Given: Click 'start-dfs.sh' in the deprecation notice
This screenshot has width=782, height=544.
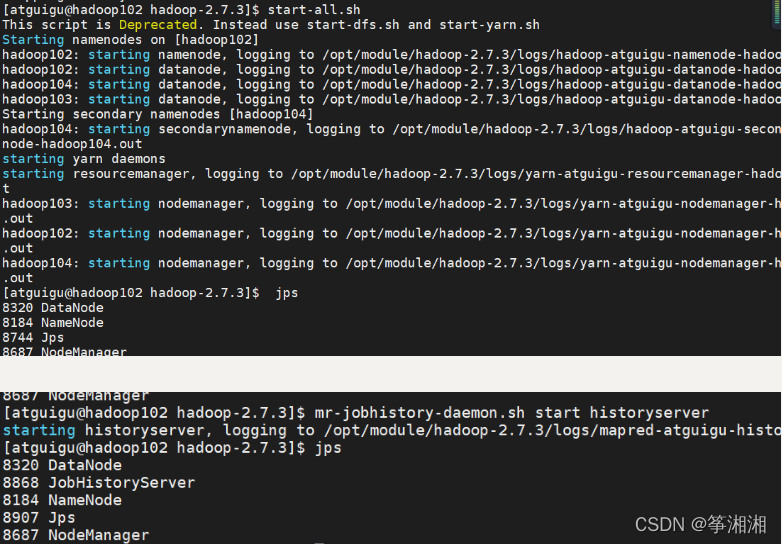Looking at the screenshot, I should click(353, 25).
